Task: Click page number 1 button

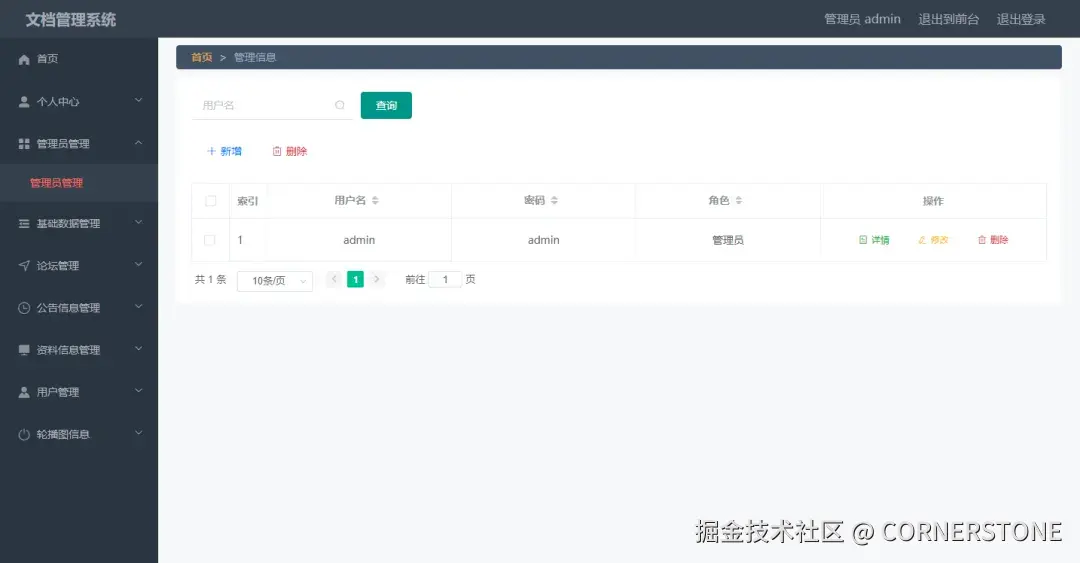Action: (355, 279)
